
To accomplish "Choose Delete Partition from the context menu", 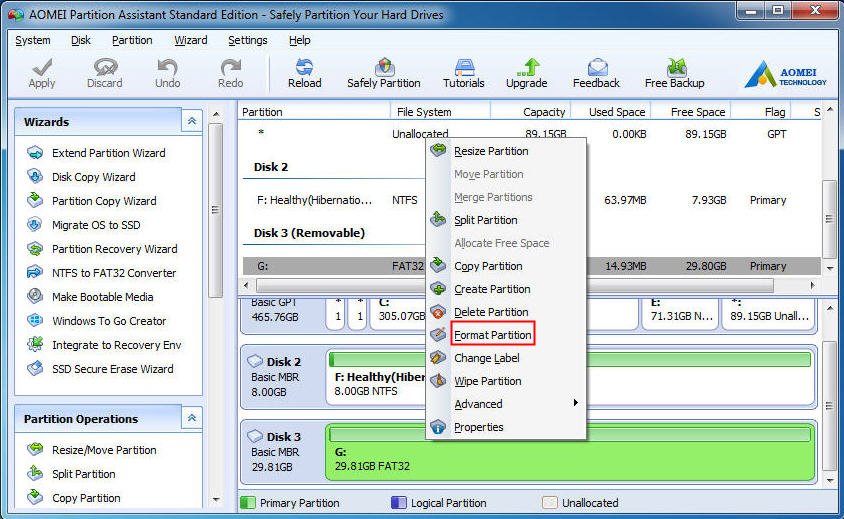I will pyautogui.click(x=506, y=312).
